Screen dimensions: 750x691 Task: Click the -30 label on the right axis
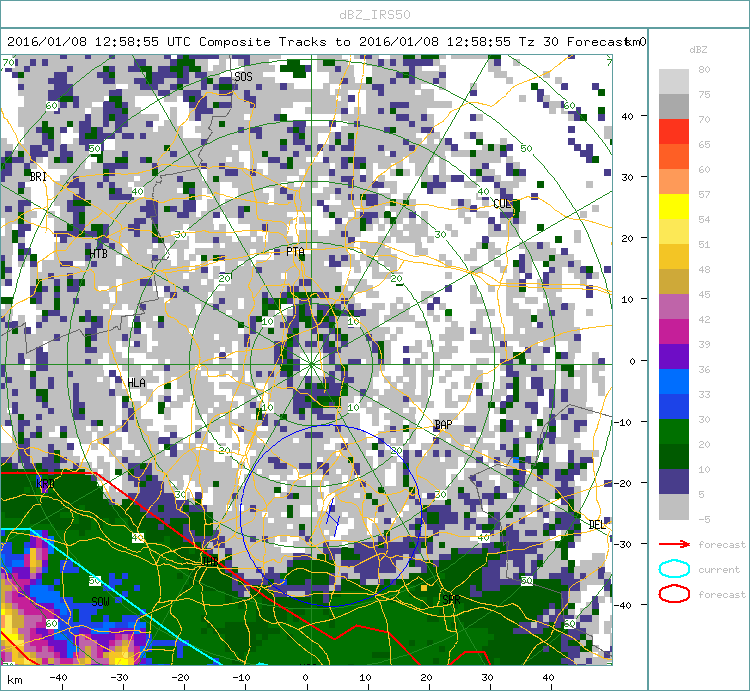point(623,544)
